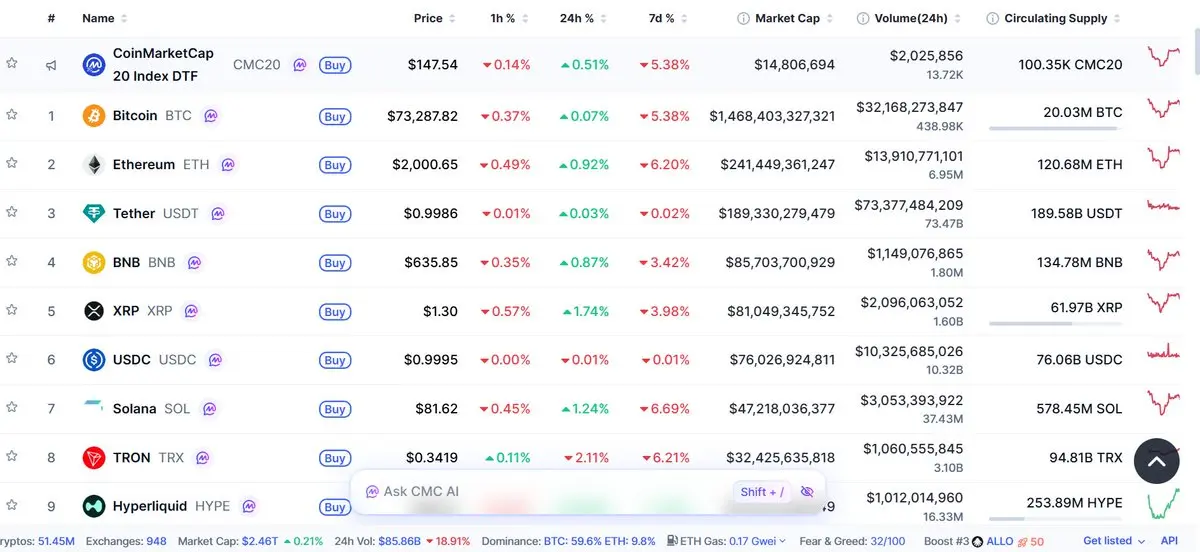Open Bitcoin 7-day sparkline chart
The width and height of the screenshot is (1200, 552).
(1164, 108)
